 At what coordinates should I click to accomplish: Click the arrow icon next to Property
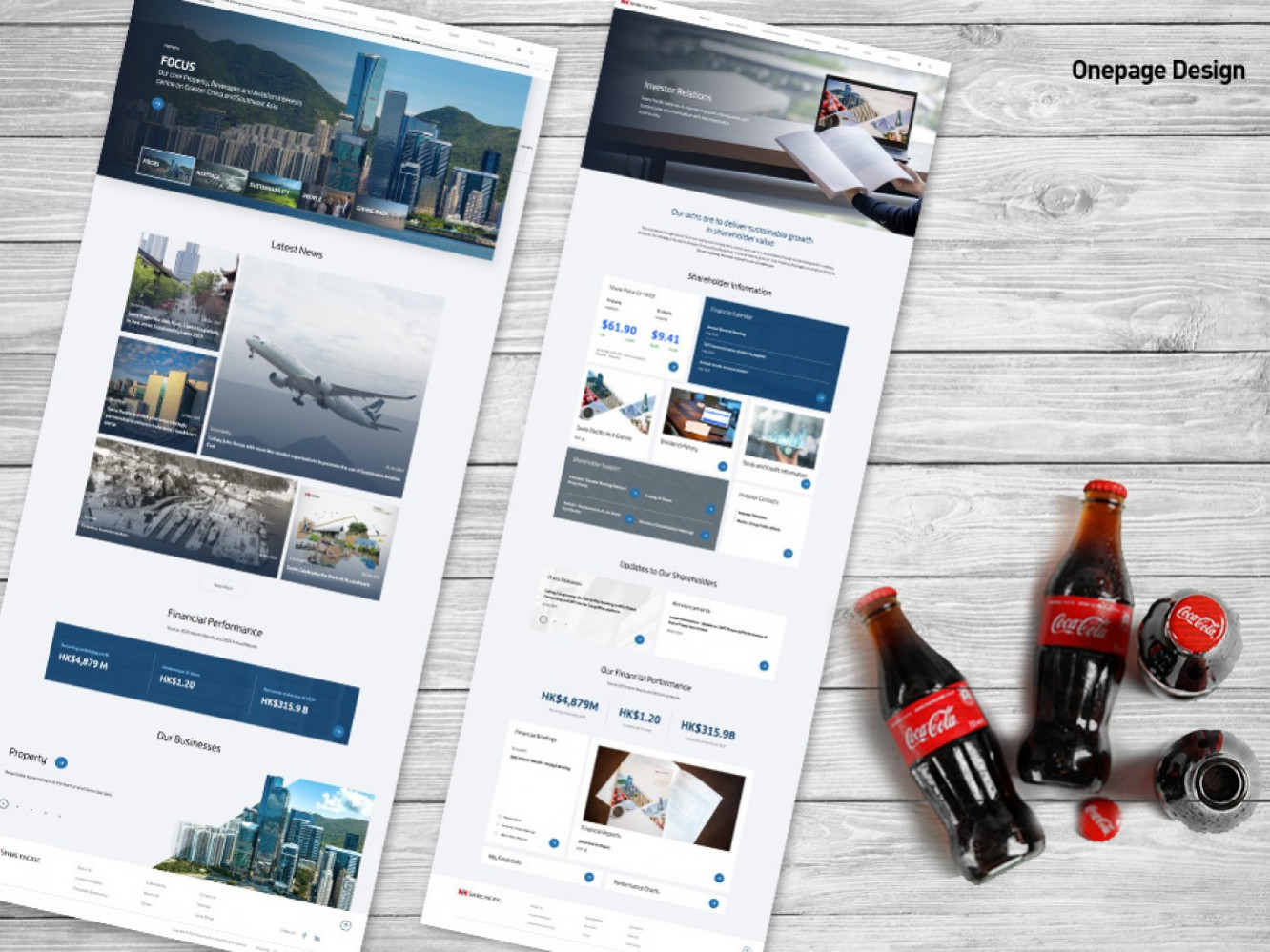click(x=61, y=762)
